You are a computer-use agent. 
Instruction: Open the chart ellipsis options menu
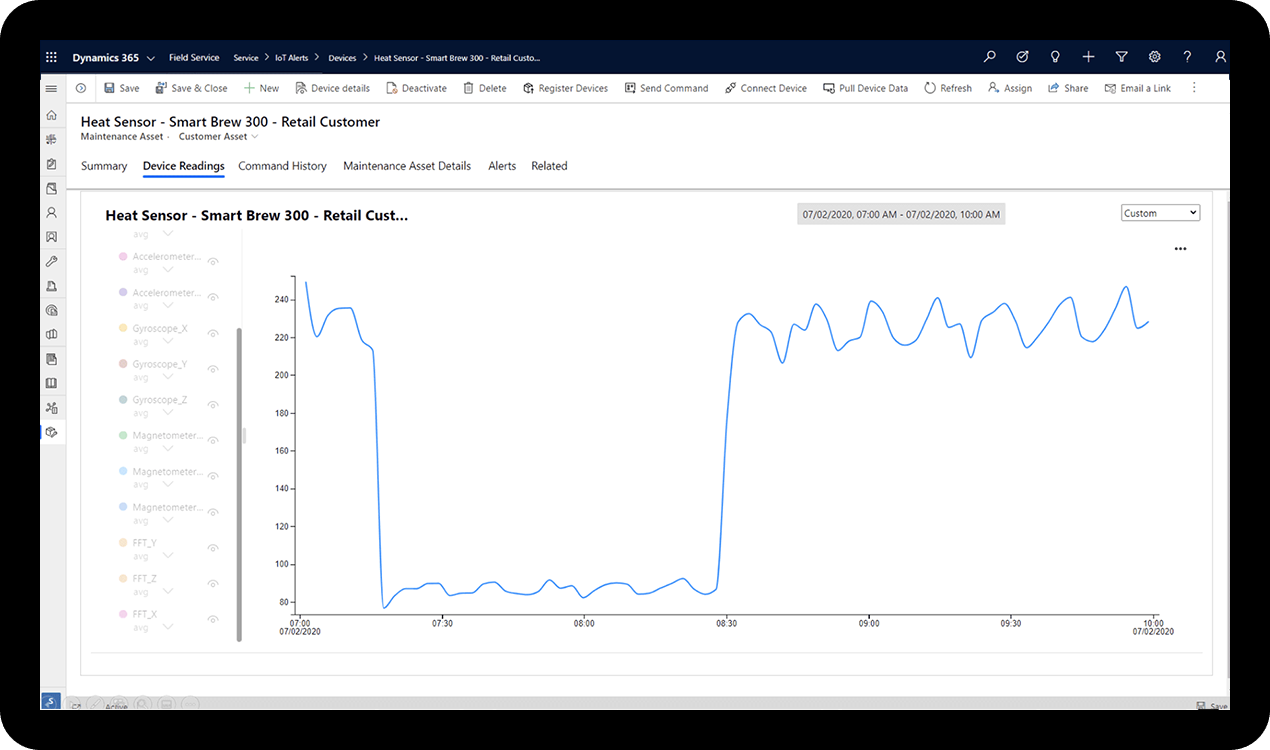coord(1180,249)
